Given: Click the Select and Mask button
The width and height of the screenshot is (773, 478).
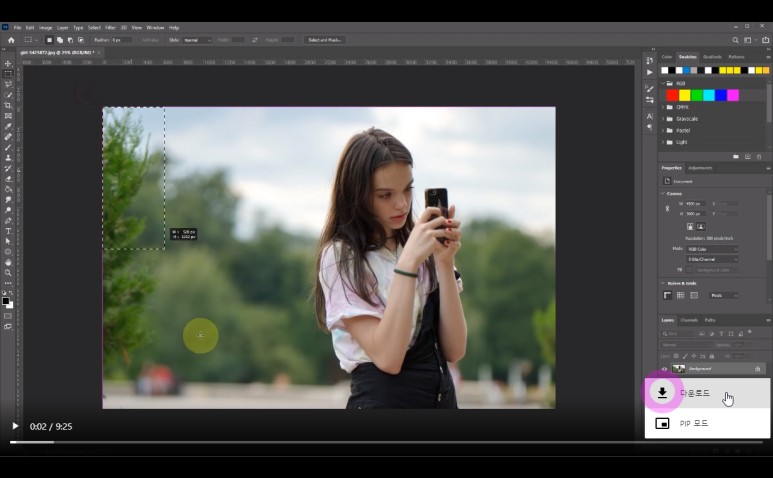Looking at the screenshot, I should tap(324, 40).
